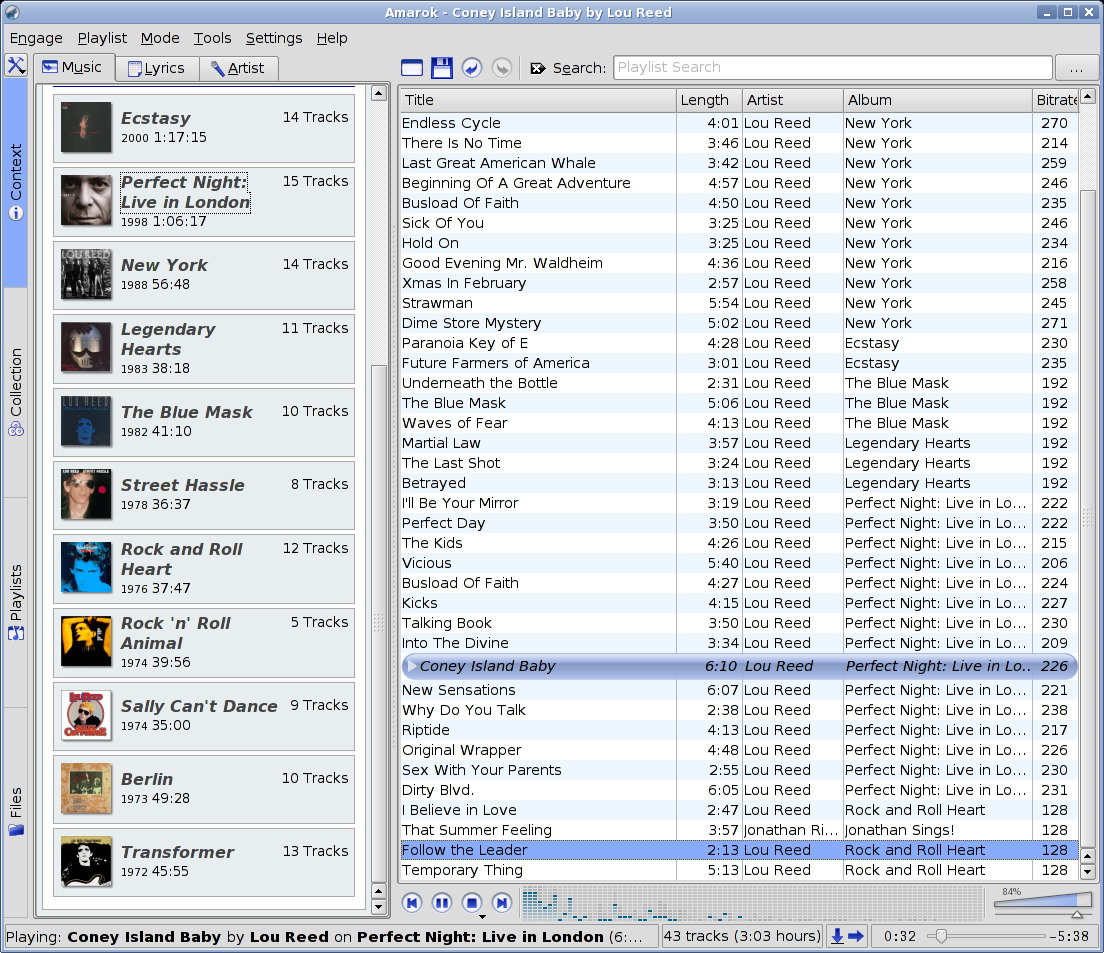Screen dimensions: 1104x953
Task: Open the Settings menu
Action: pos(274,38)
